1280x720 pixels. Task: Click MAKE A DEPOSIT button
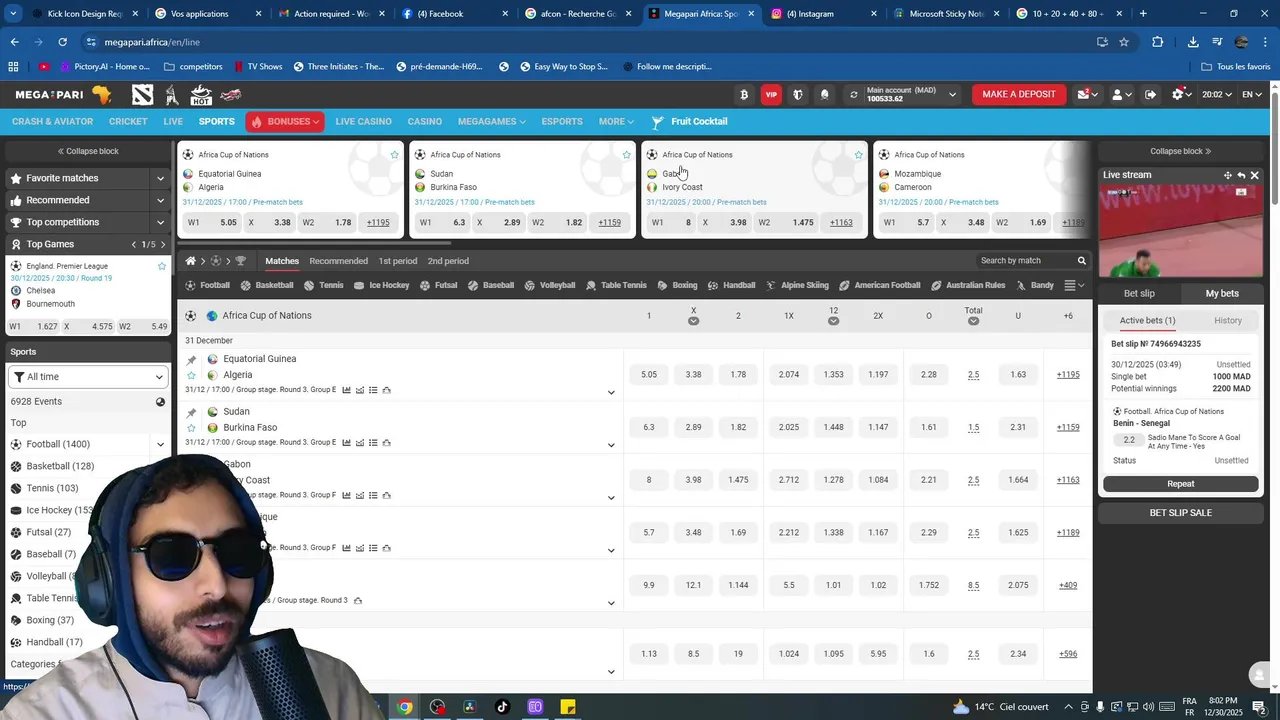coord(1019,95)
